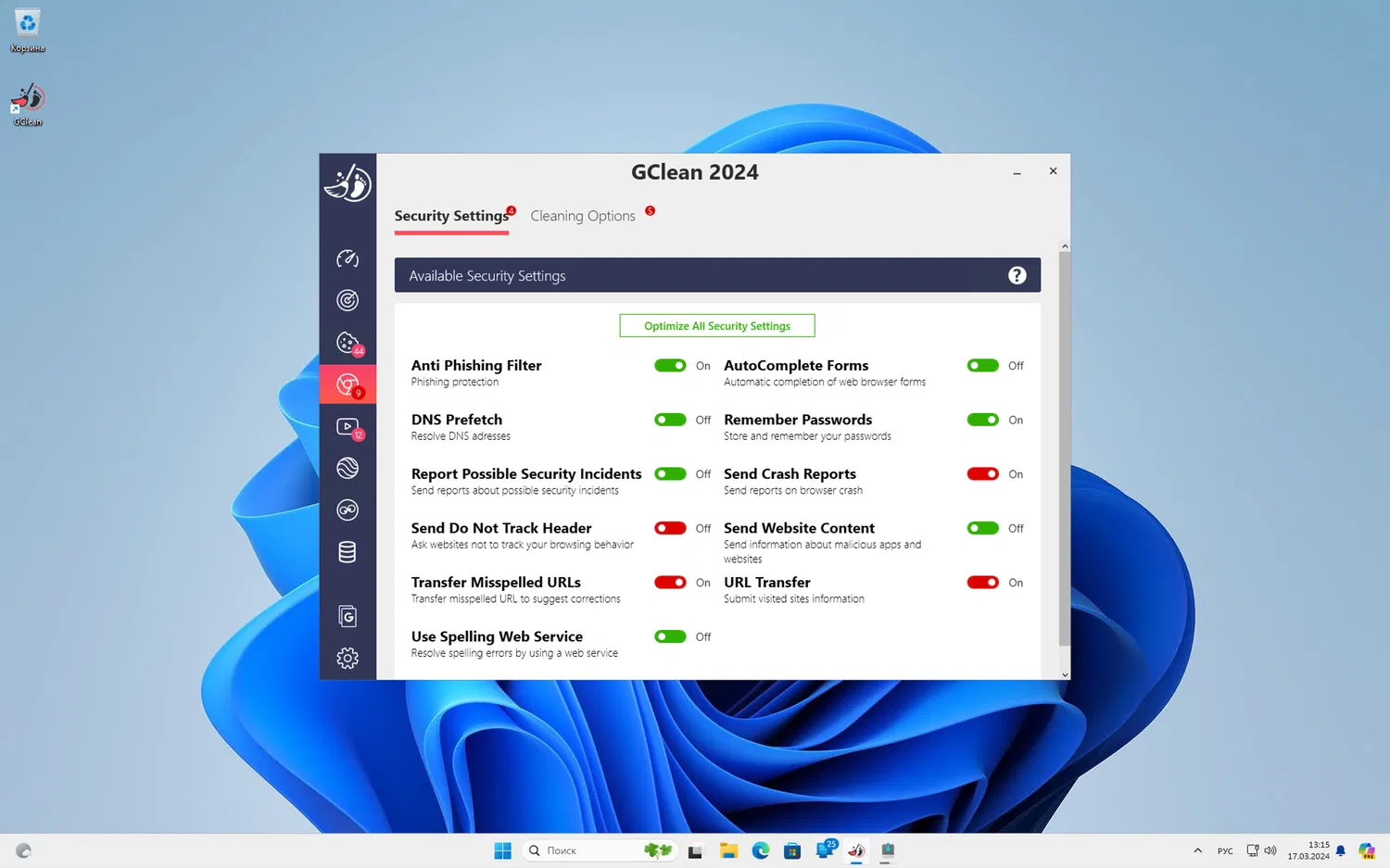The width and height of the screenshot is (1390, 868).
Task: Select the GClean desktop shortcut
Action: tap(28, 104)
